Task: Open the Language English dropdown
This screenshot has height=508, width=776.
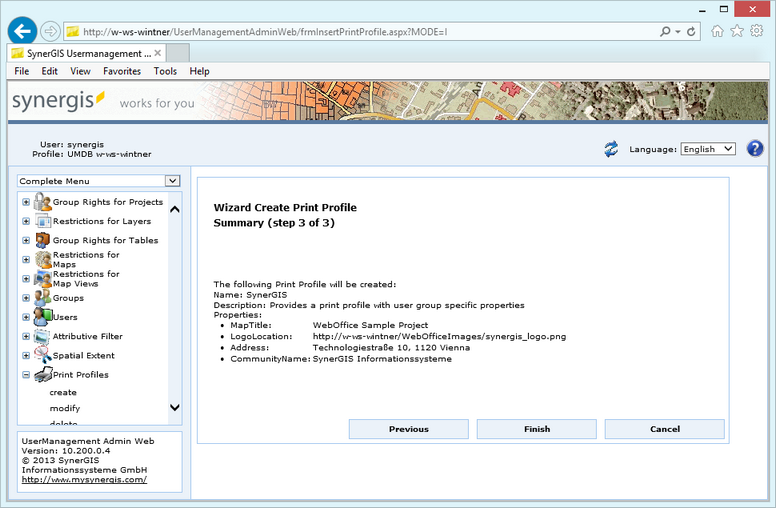Action: (708, 149)
